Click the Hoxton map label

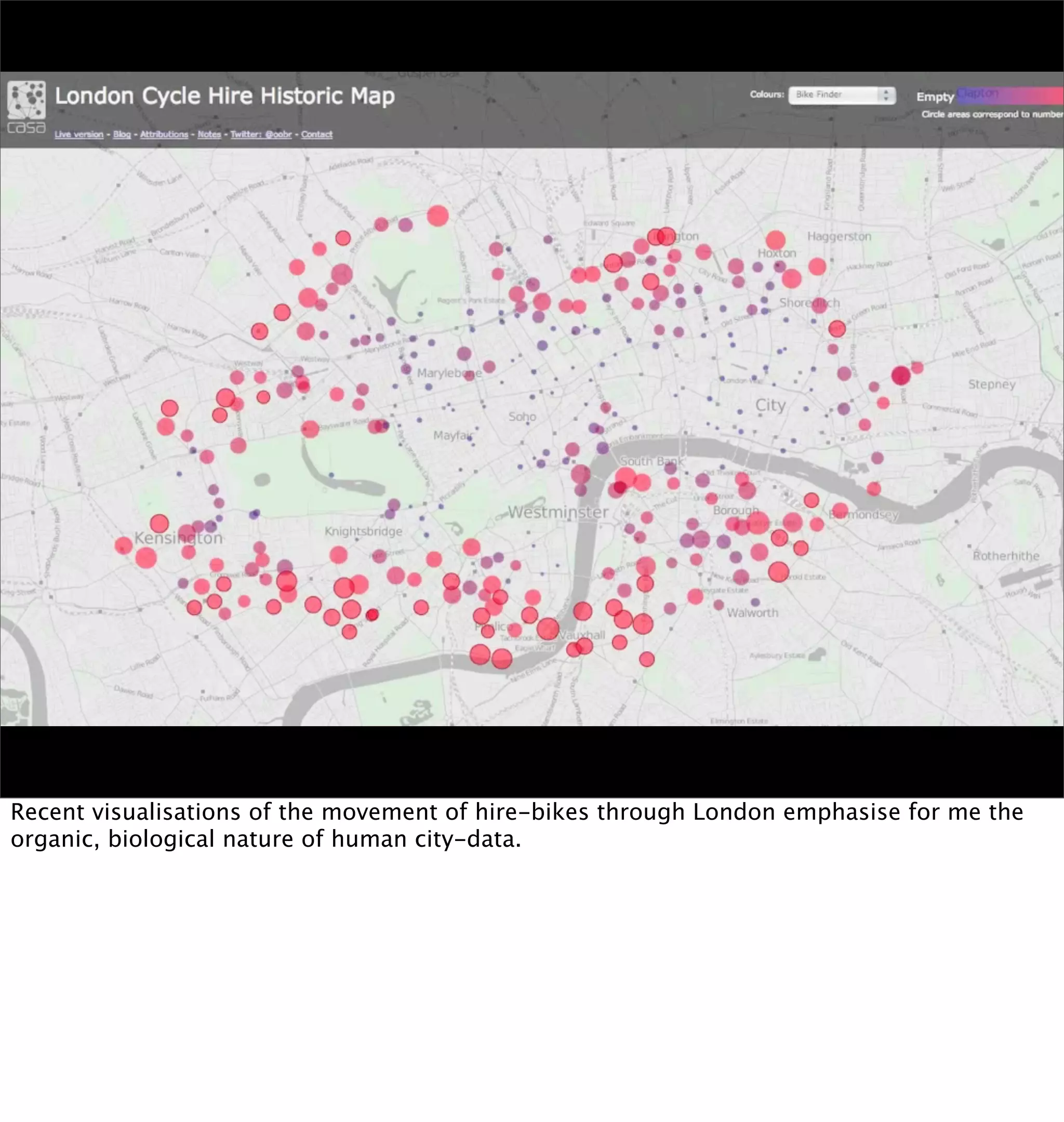pos(777,253)
